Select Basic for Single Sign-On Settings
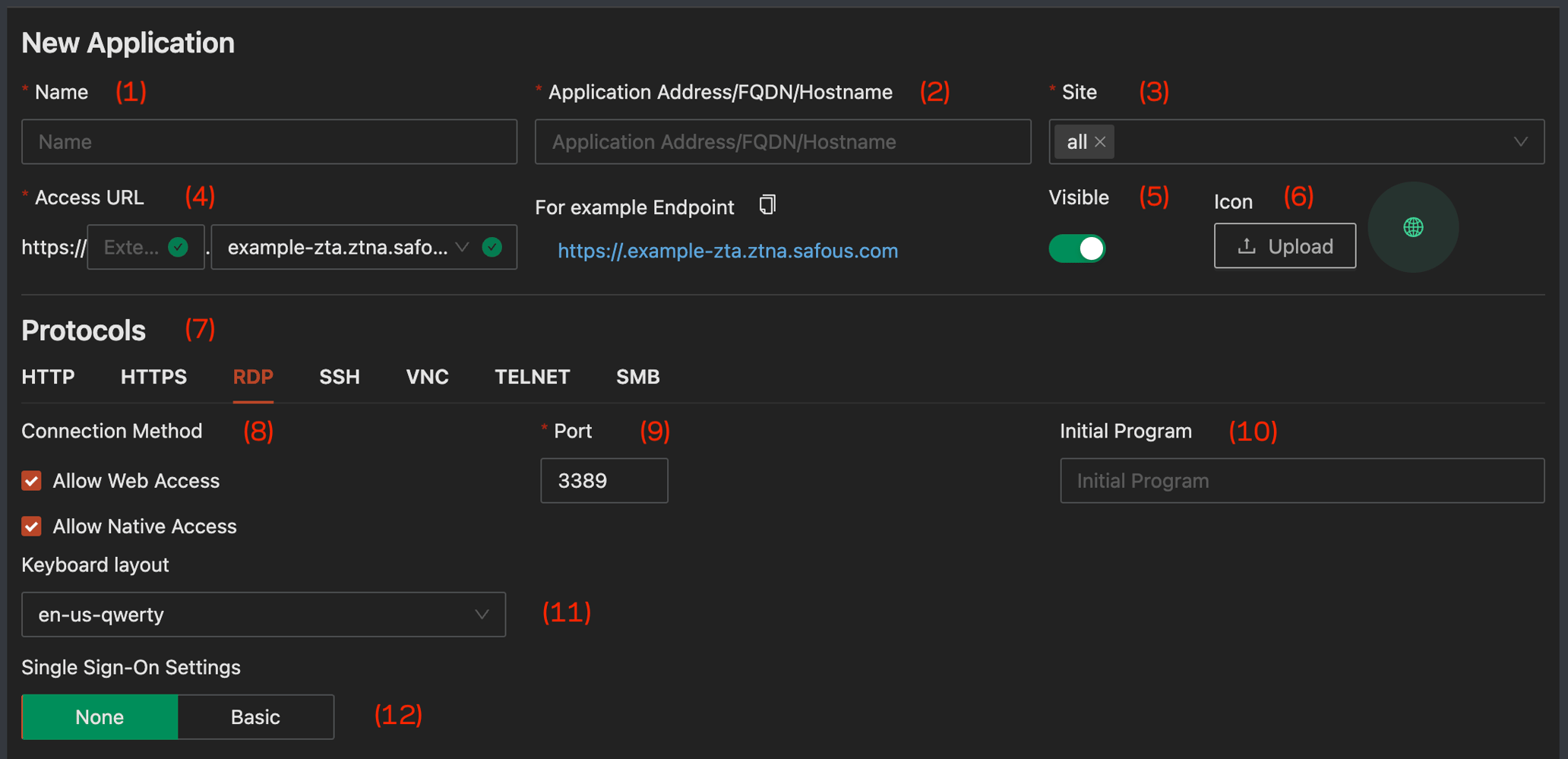 click(x=255, y=716)
